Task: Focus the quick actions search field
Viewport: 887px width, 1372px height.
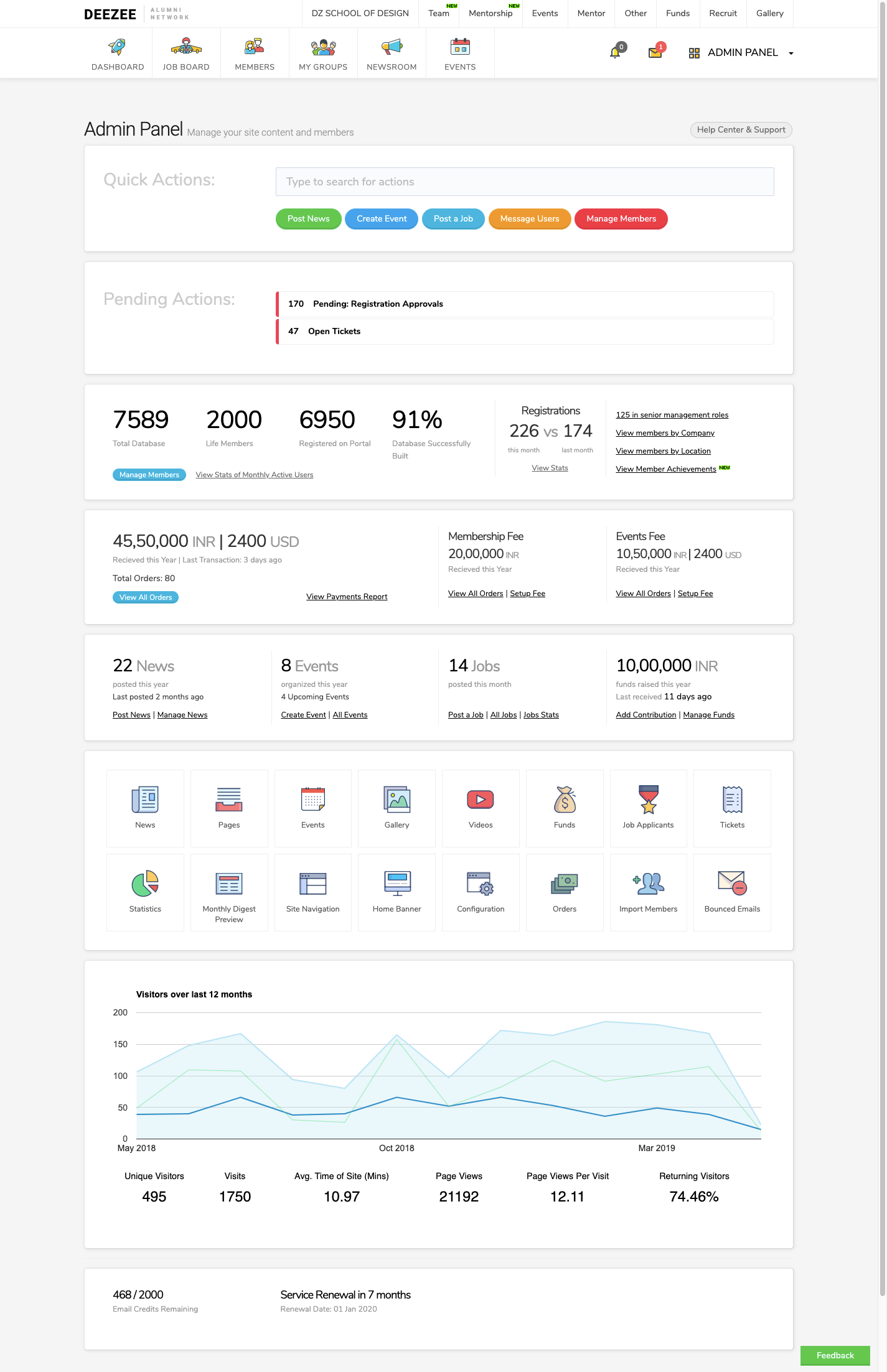Action: [525, 182]
